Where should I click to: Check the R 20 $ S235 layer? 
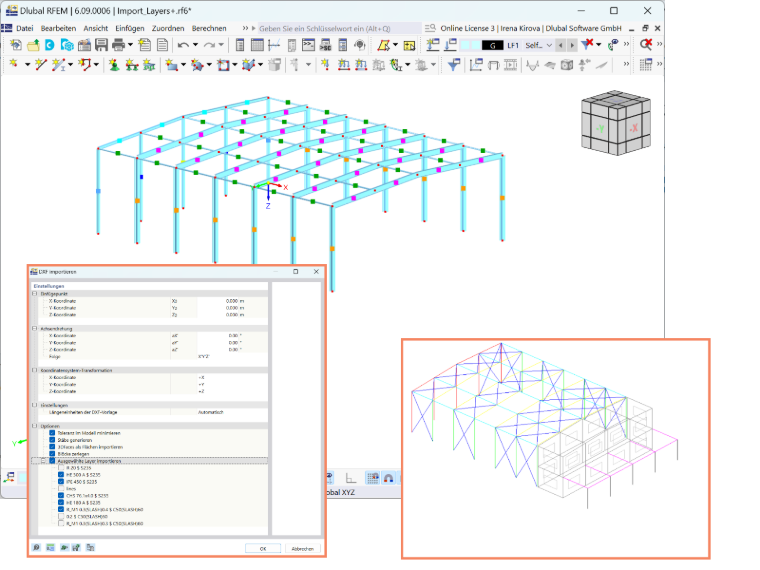[x=61, y=468]
